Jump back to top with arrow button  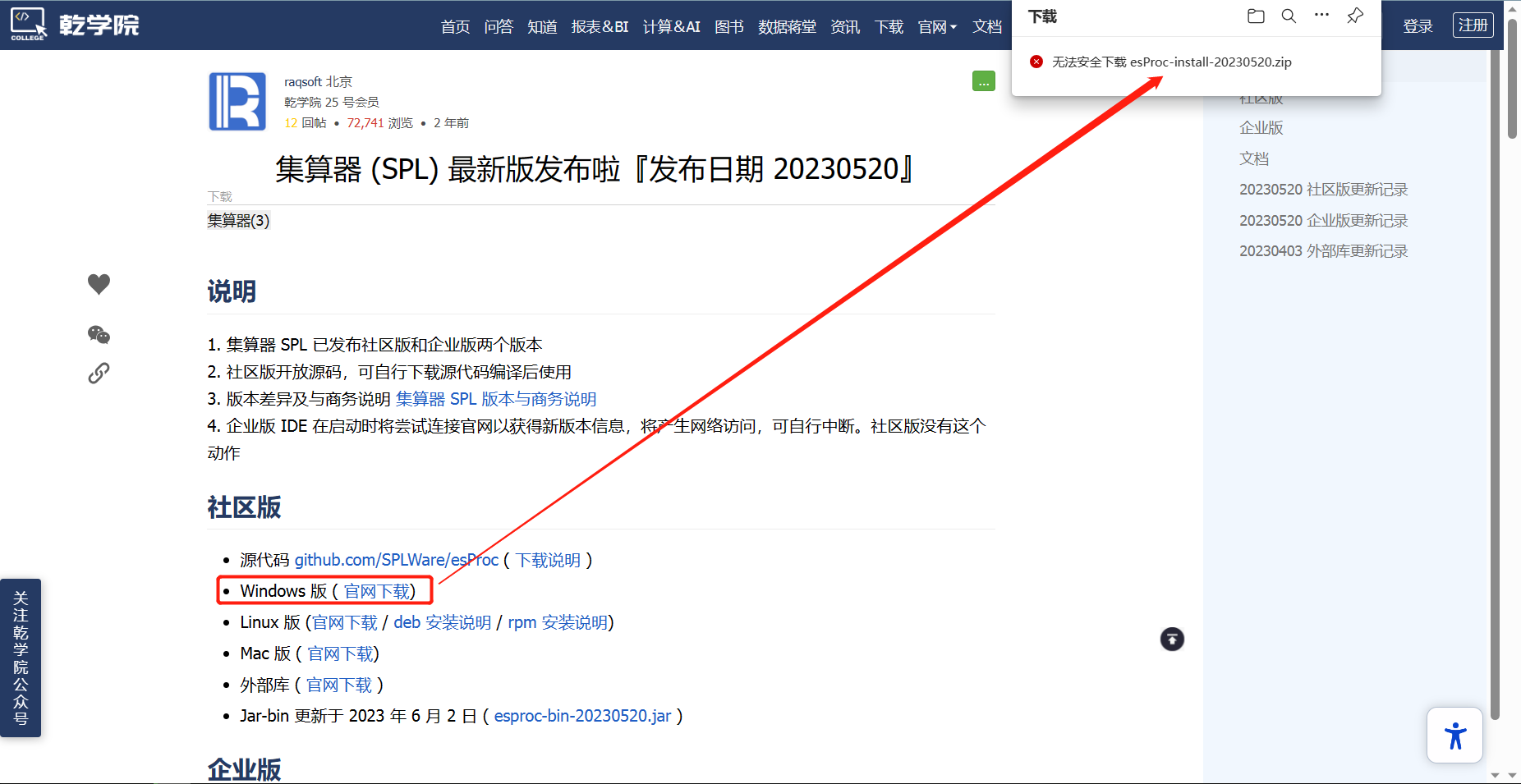point(1172,639)
